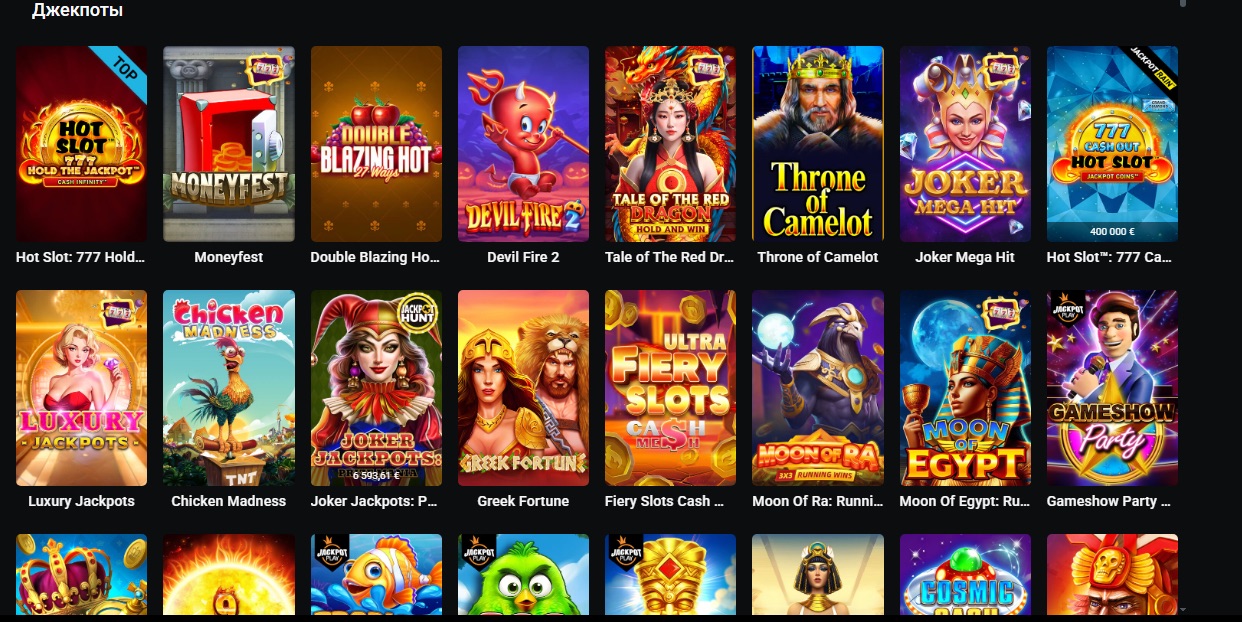Open Moon Of Ra Running Wins tile

point(818,388)
